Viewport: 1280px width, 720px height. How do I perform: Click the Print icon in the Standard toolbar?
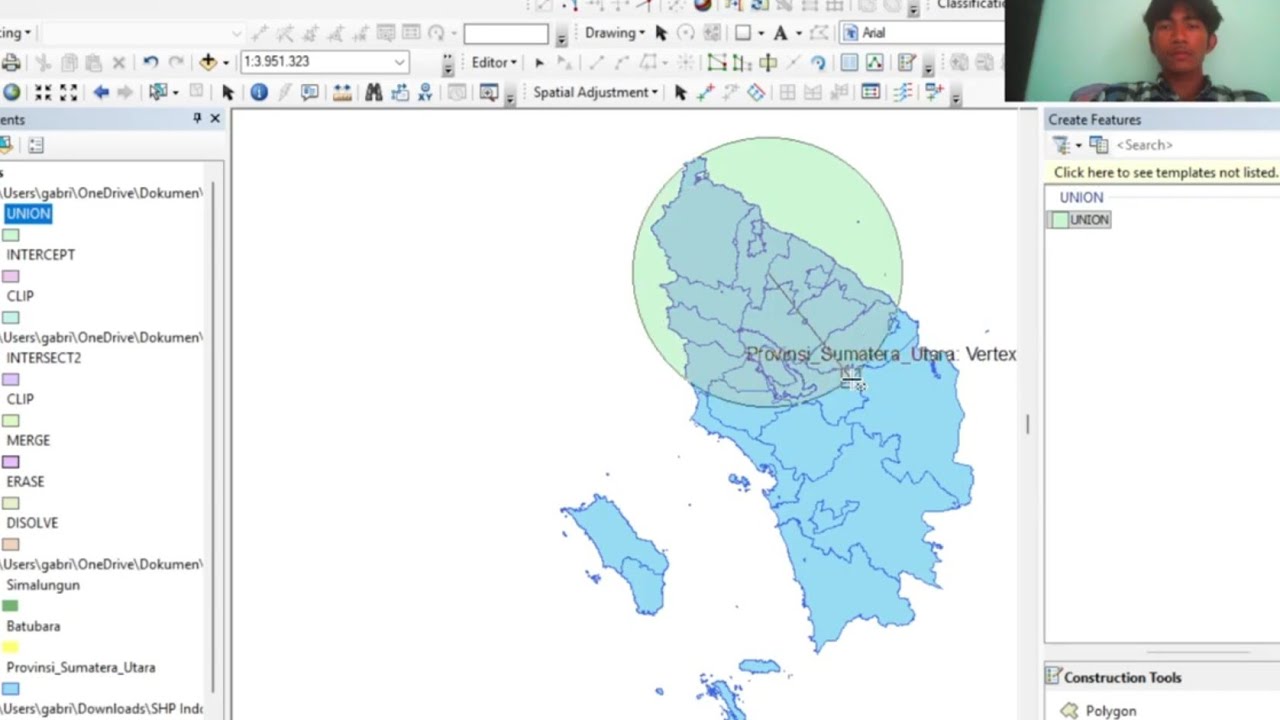tap(11, 62)
